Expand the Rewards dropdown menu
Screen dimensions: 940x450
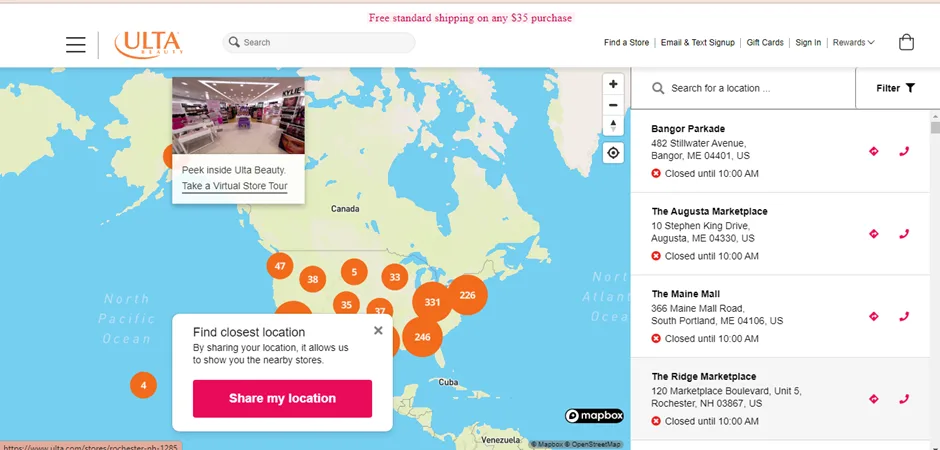coord(853,43)
